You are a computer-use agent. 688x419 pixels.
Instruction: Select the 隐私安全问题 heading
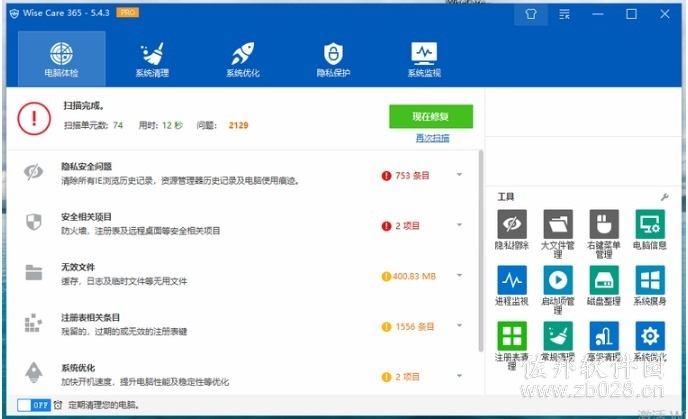pyautogui.click(x=86, y=166)
